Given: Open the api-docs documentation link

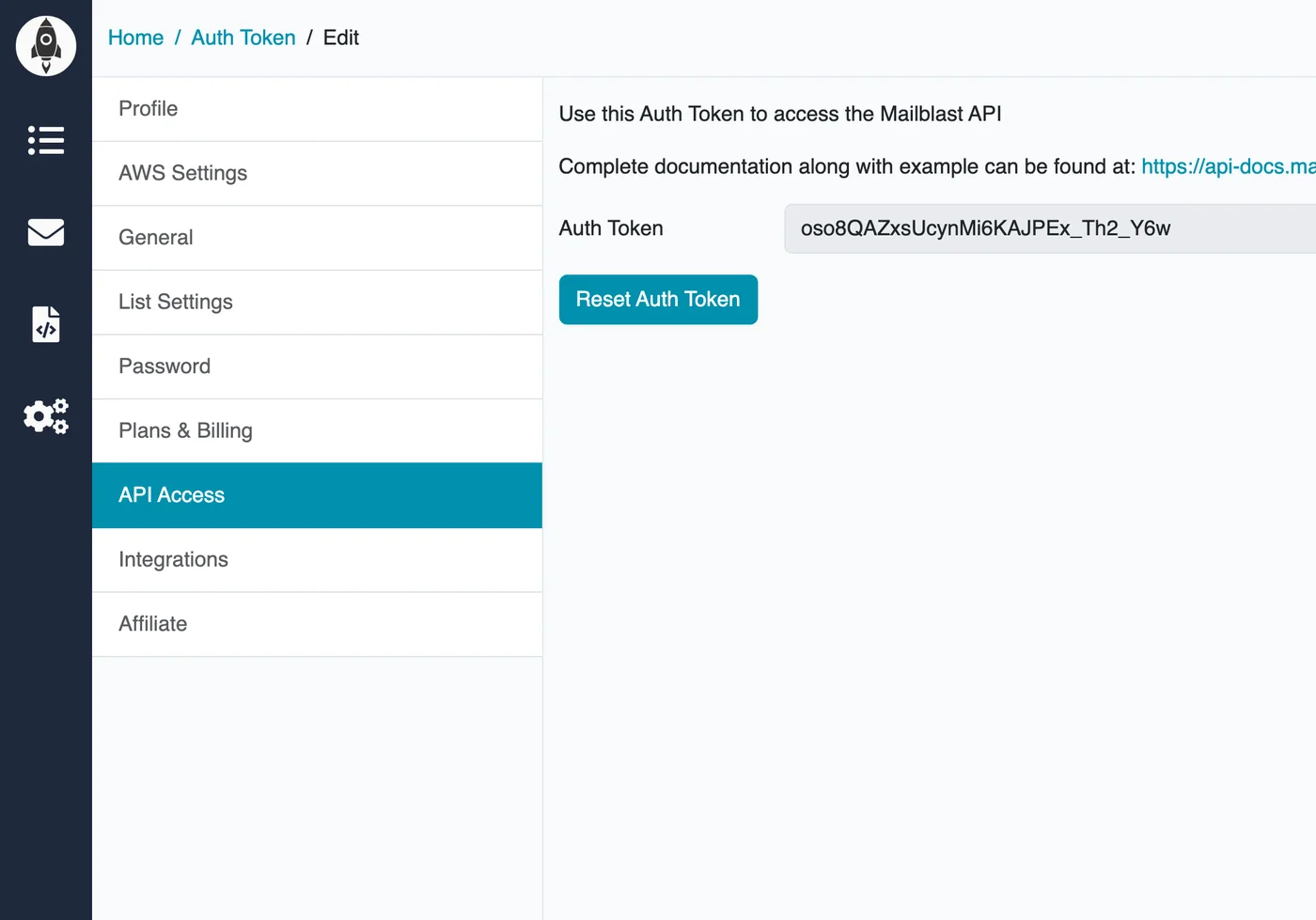Looking at the screenshot, I should (1229, 166).
